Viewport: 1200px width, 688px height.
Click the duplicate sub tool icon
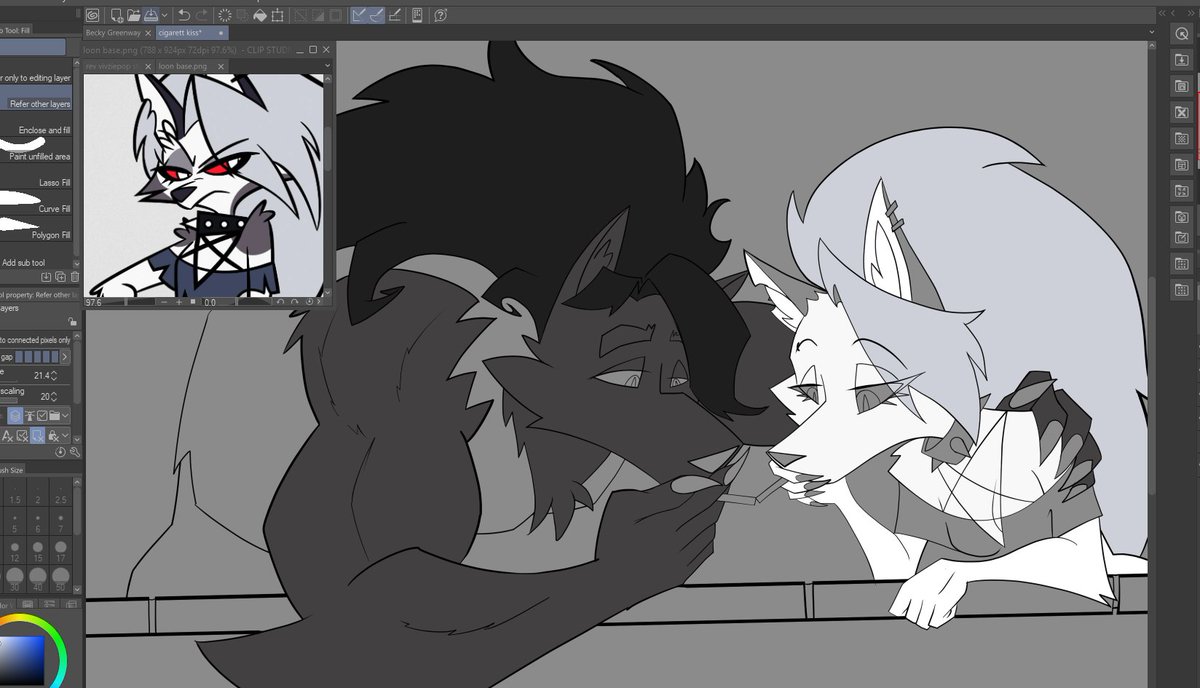tap(60, 276)
